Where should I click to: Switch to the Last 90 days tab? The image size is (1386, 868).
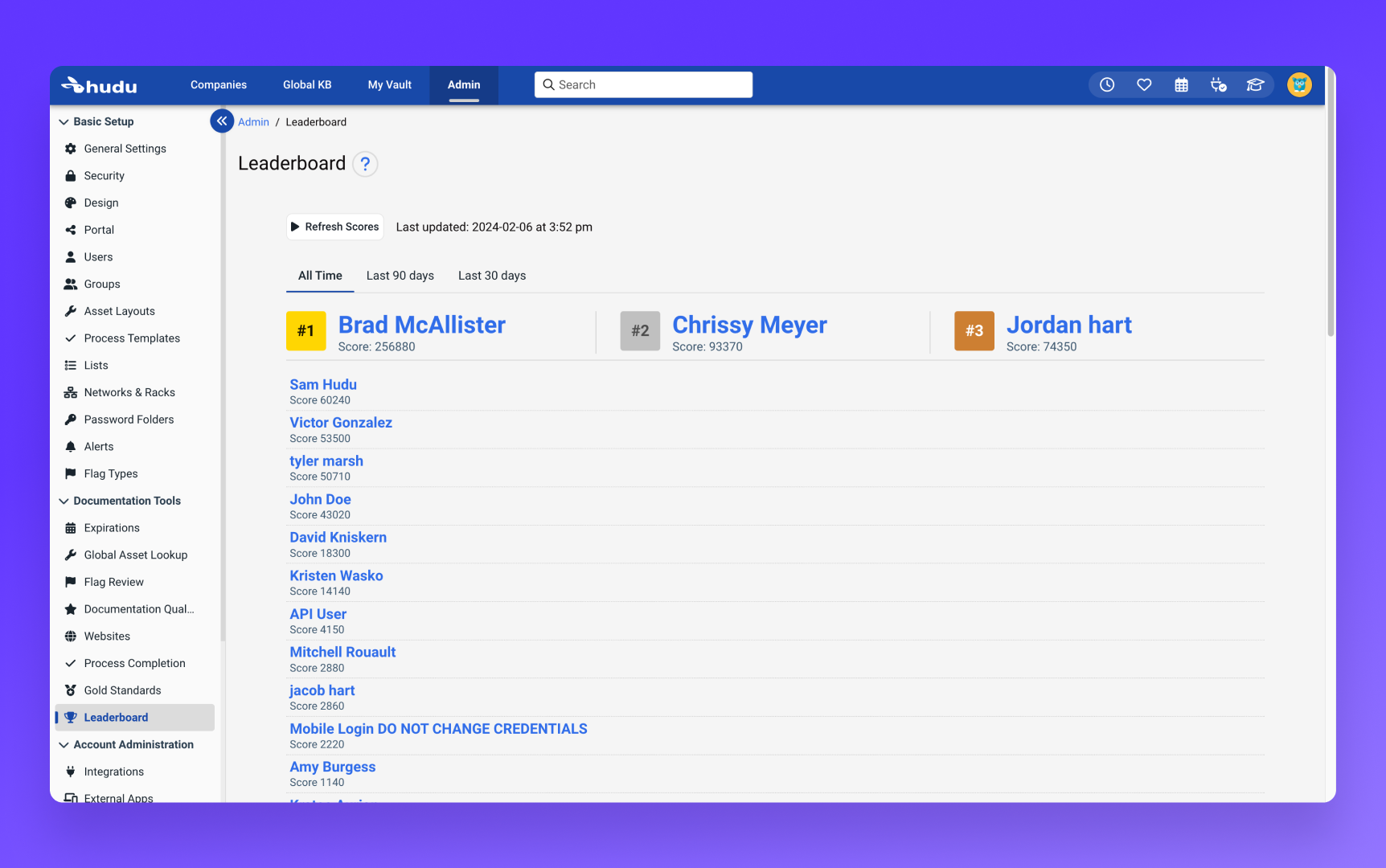coord(400,276)
